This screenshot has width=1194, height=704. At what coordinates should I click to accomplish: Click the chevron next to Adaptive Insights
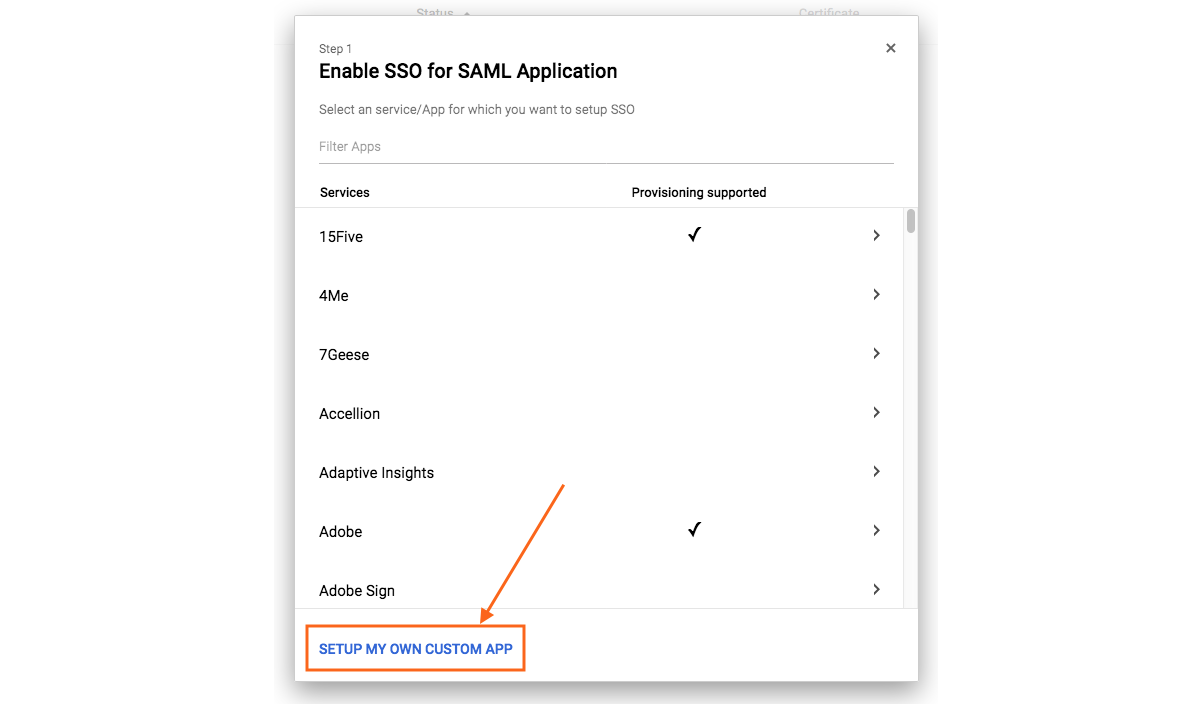click(x=876, y=471)
